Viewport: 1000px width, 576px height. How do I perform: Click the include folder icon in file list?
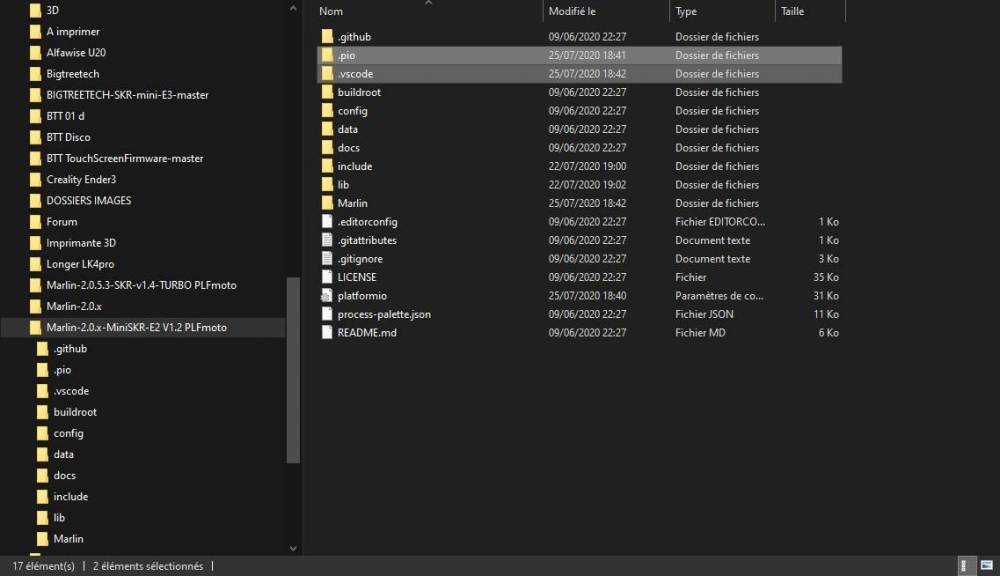pyautogui.click(x=327, y=166)
